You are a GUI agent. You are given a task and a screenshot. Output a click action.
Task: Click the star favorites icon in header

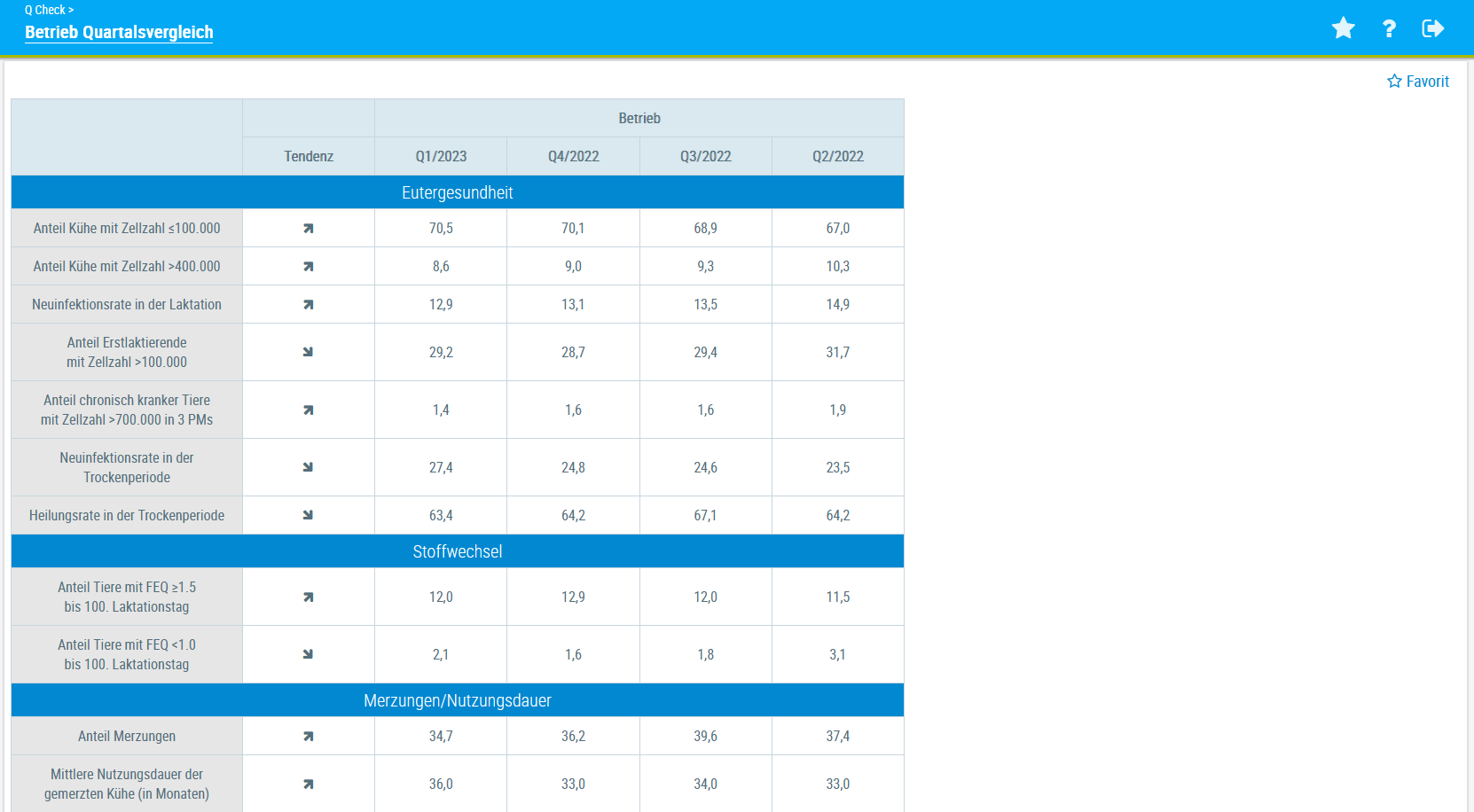point(1343,28)
